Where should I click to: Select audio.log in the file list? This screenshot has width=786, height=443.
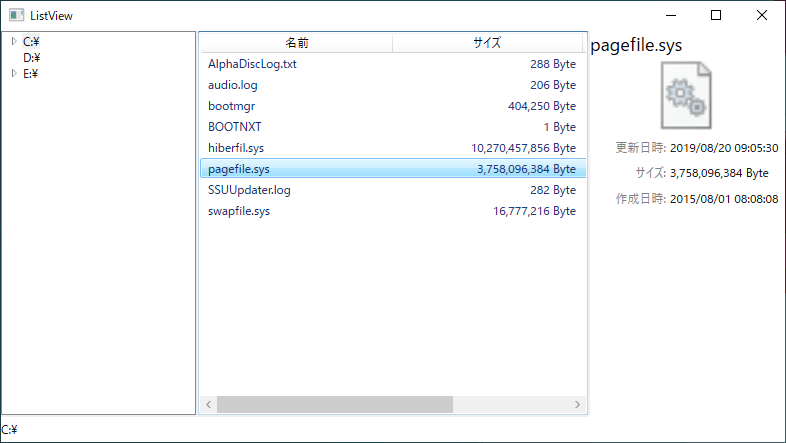pyautogui.click(x=393, y=85)
